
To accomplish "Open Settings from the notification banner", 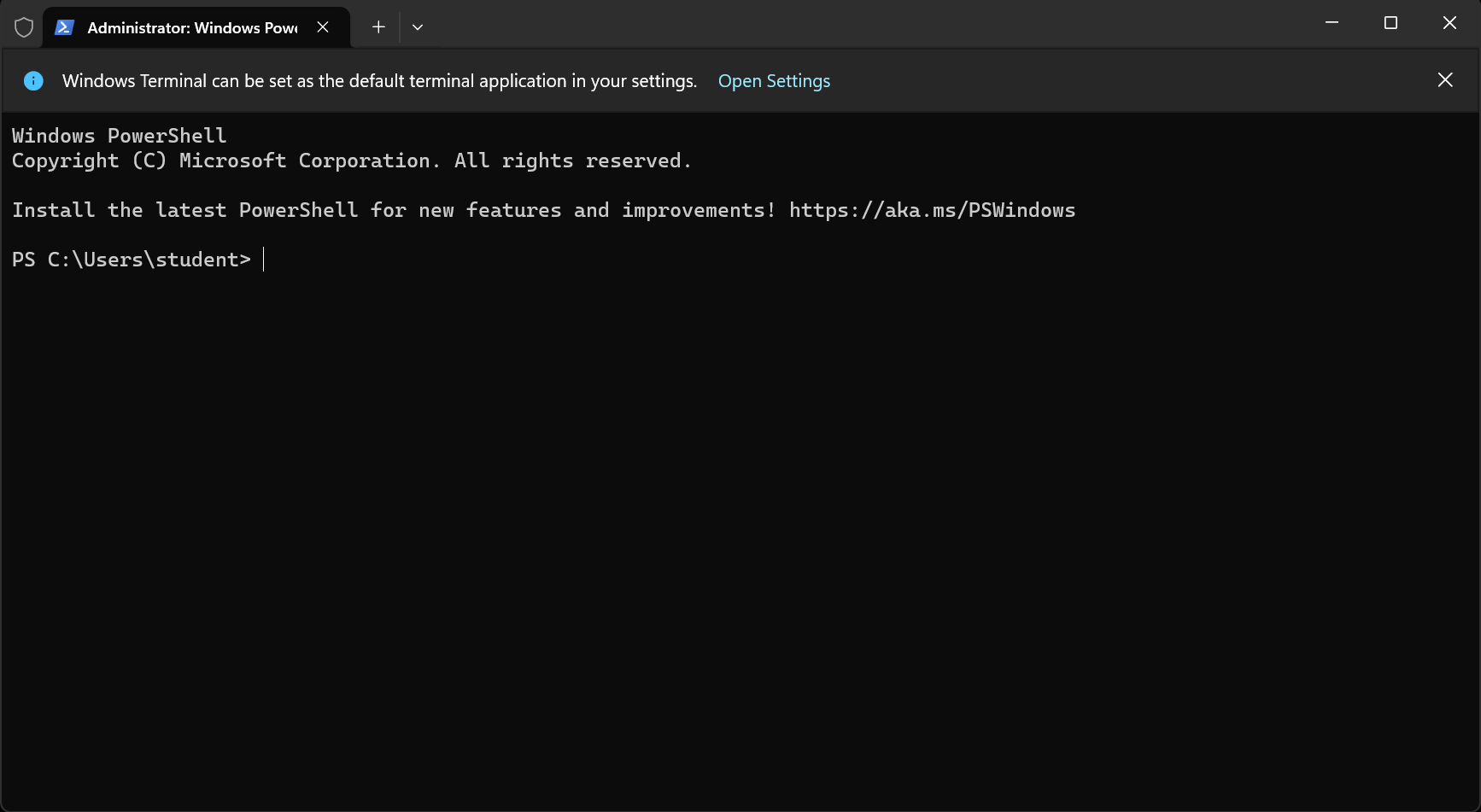I will pos(774,80).
